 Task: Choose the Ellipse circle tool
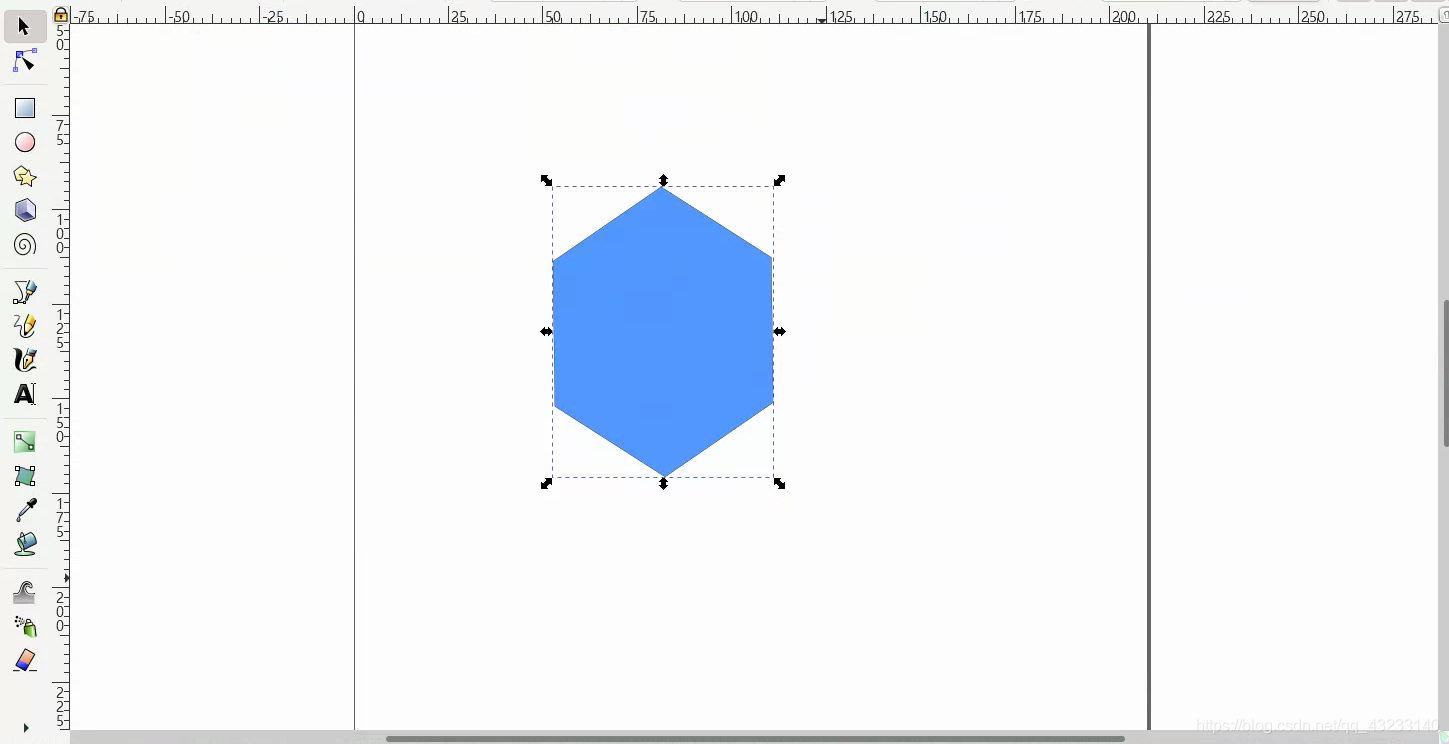tap(24, 142)
